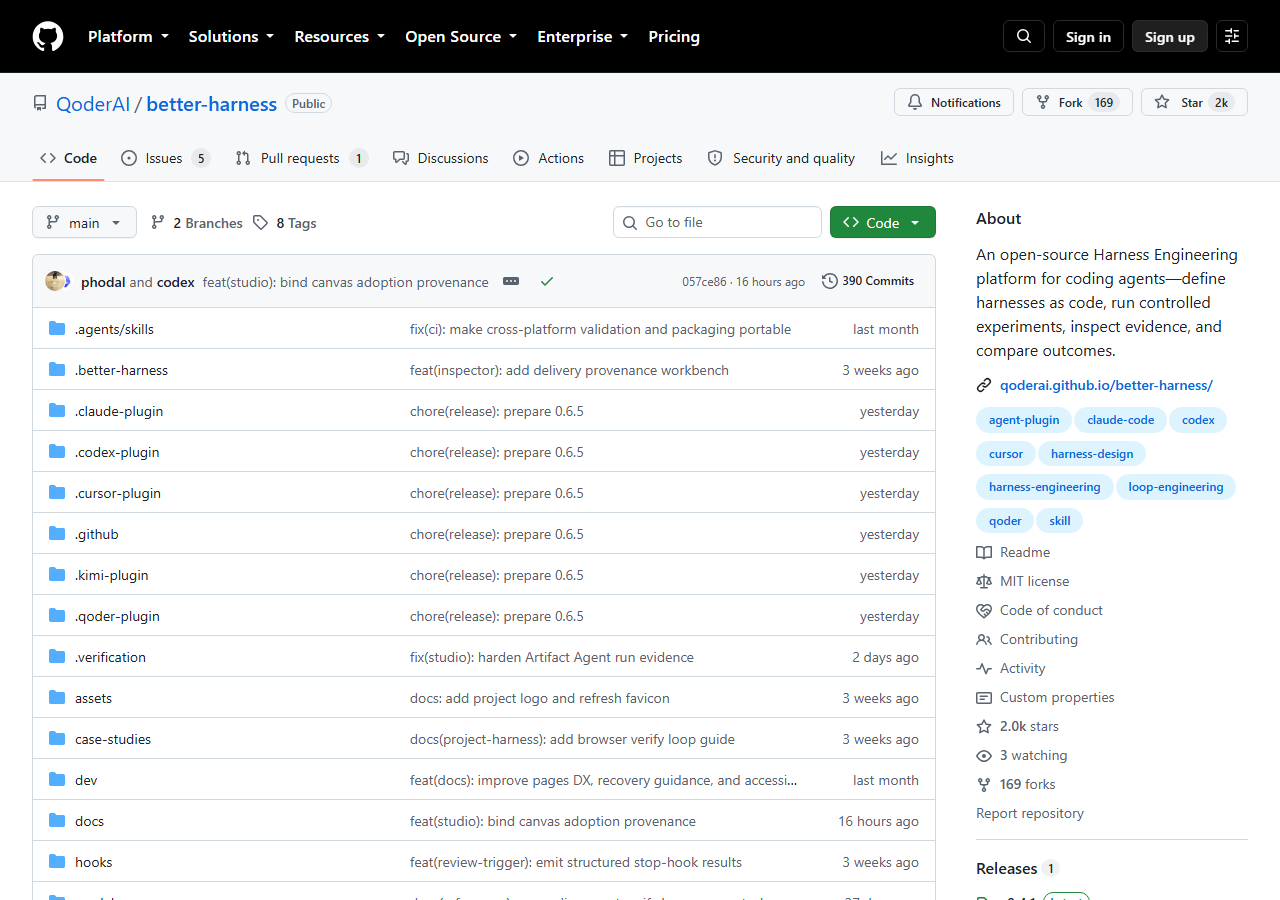Expand the green Code dropdown button
Viewport: 1280px width, 900px height.
(883, 223)
